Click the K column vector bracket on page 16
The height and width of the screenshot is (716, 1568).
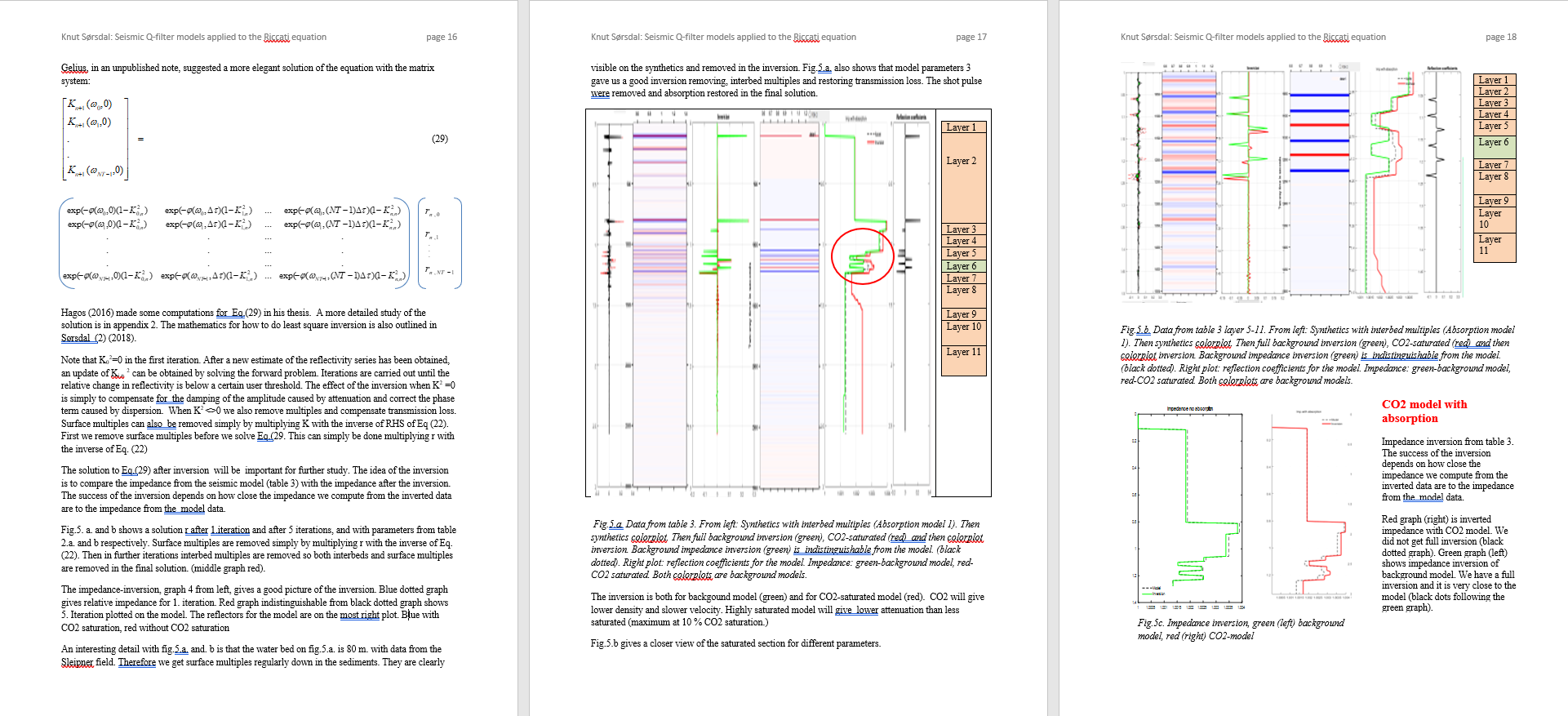[96, 138]
